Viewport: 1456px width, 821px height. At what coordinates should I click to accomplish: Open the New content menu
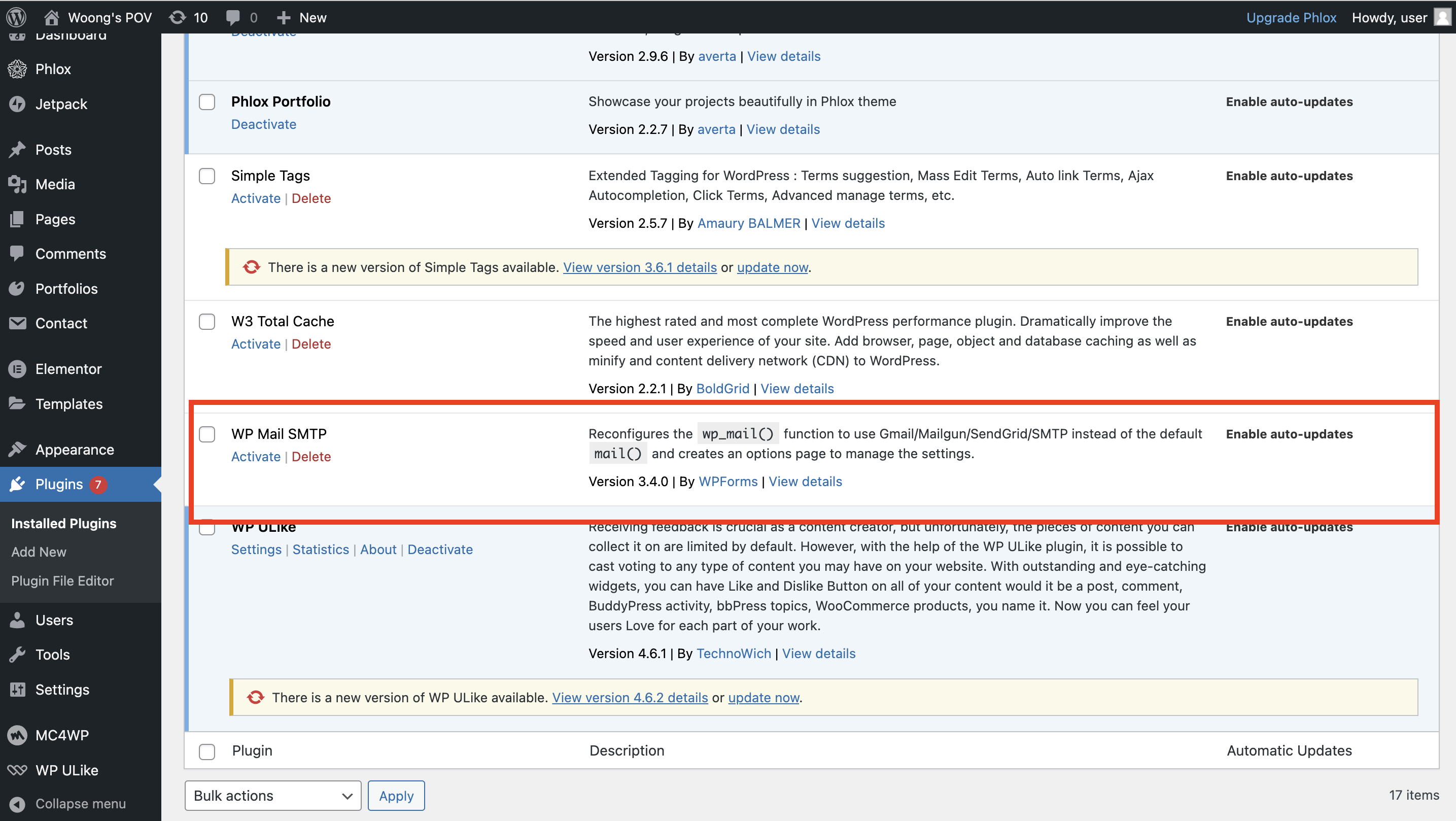click(x=302, y=17)
